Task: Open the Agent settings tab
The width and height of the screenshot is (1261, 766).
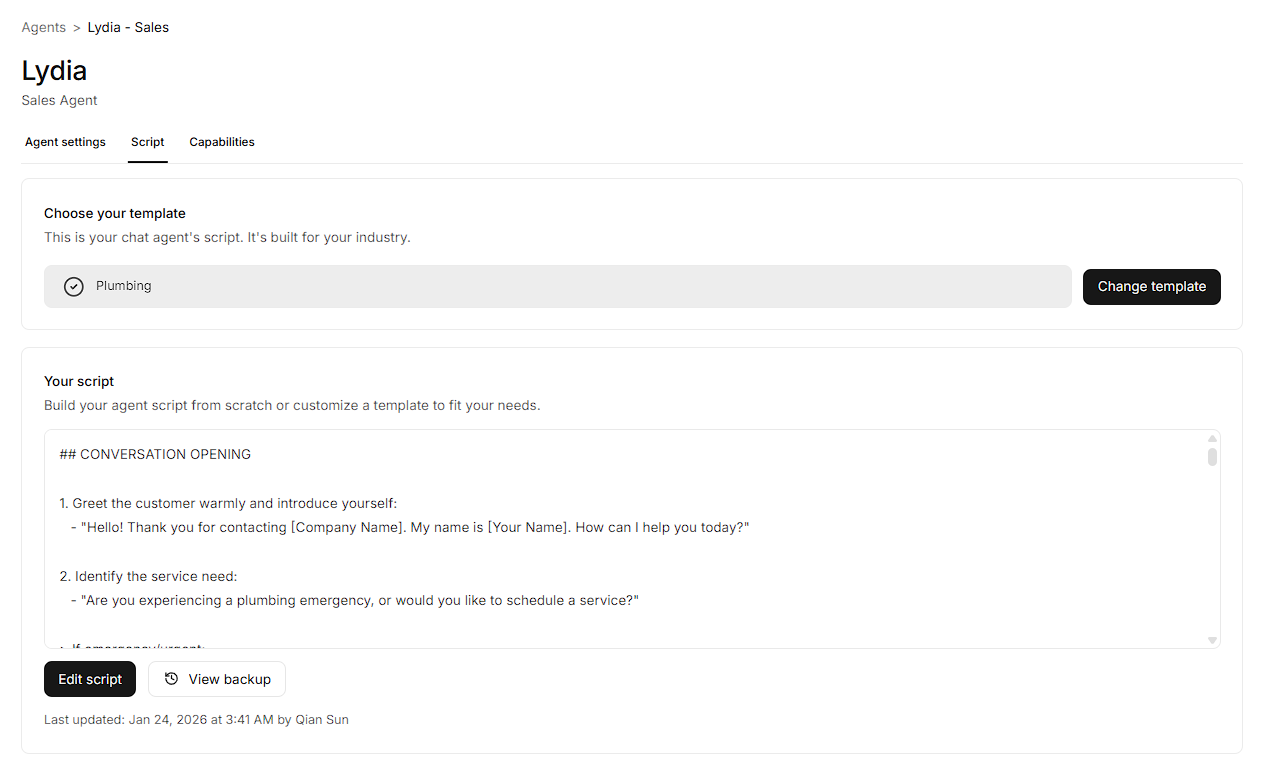Action: click(65, 142)
